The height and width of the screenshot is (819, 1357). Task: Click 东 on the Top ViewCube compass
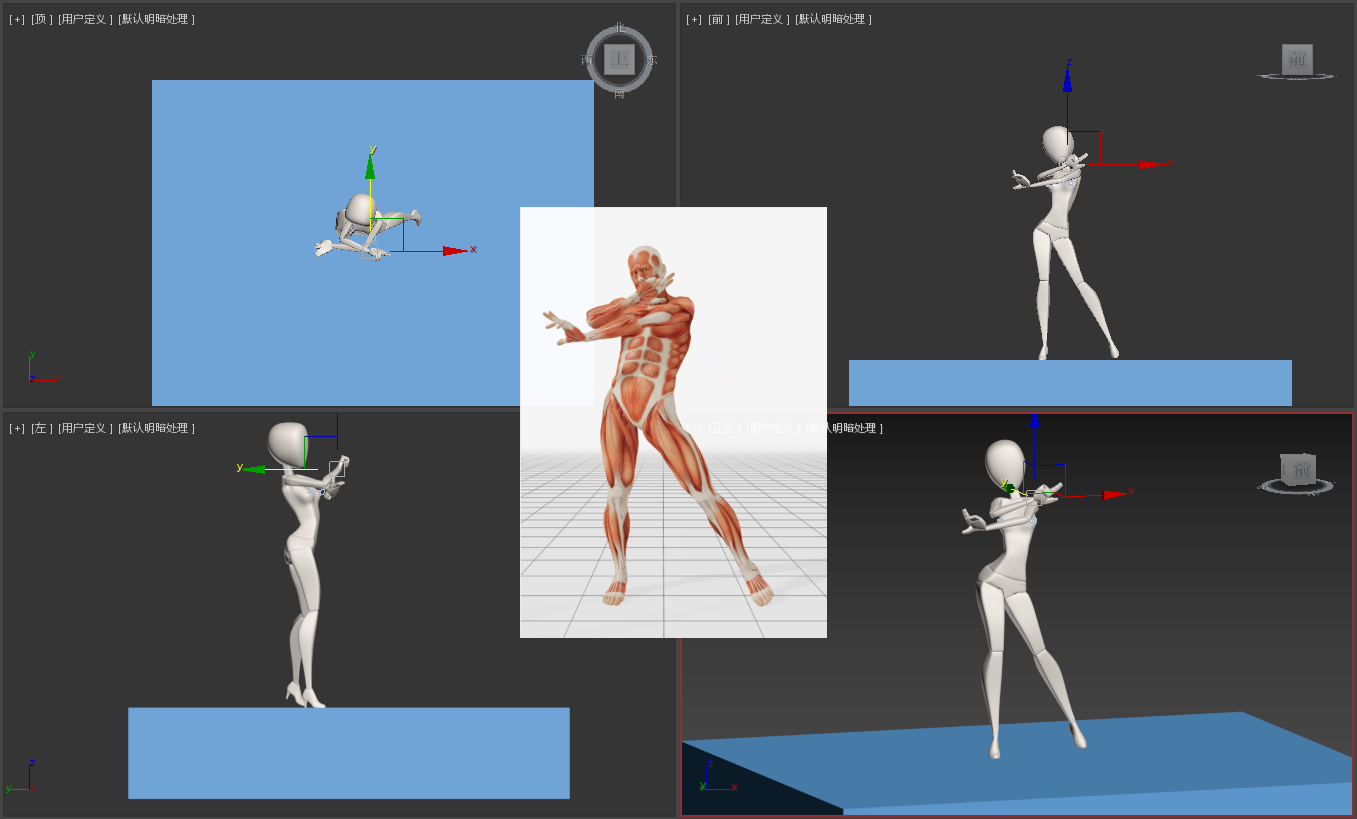pyautogui.click(x=652, y=60)
